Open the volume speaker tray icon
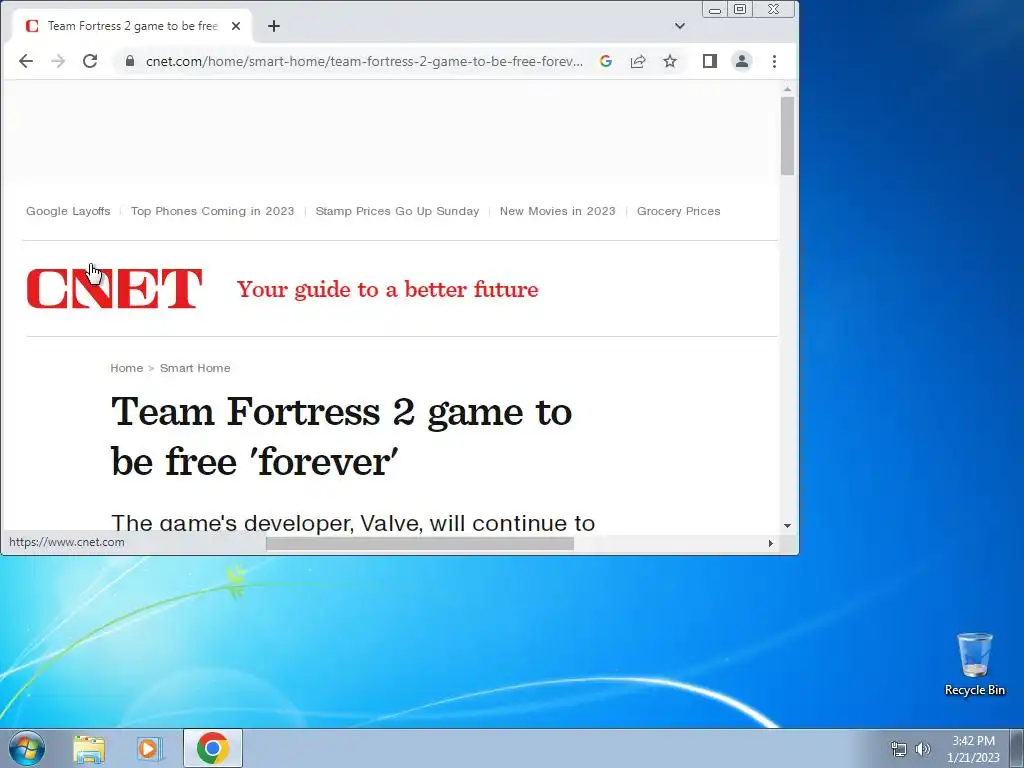 coord(923,749)
